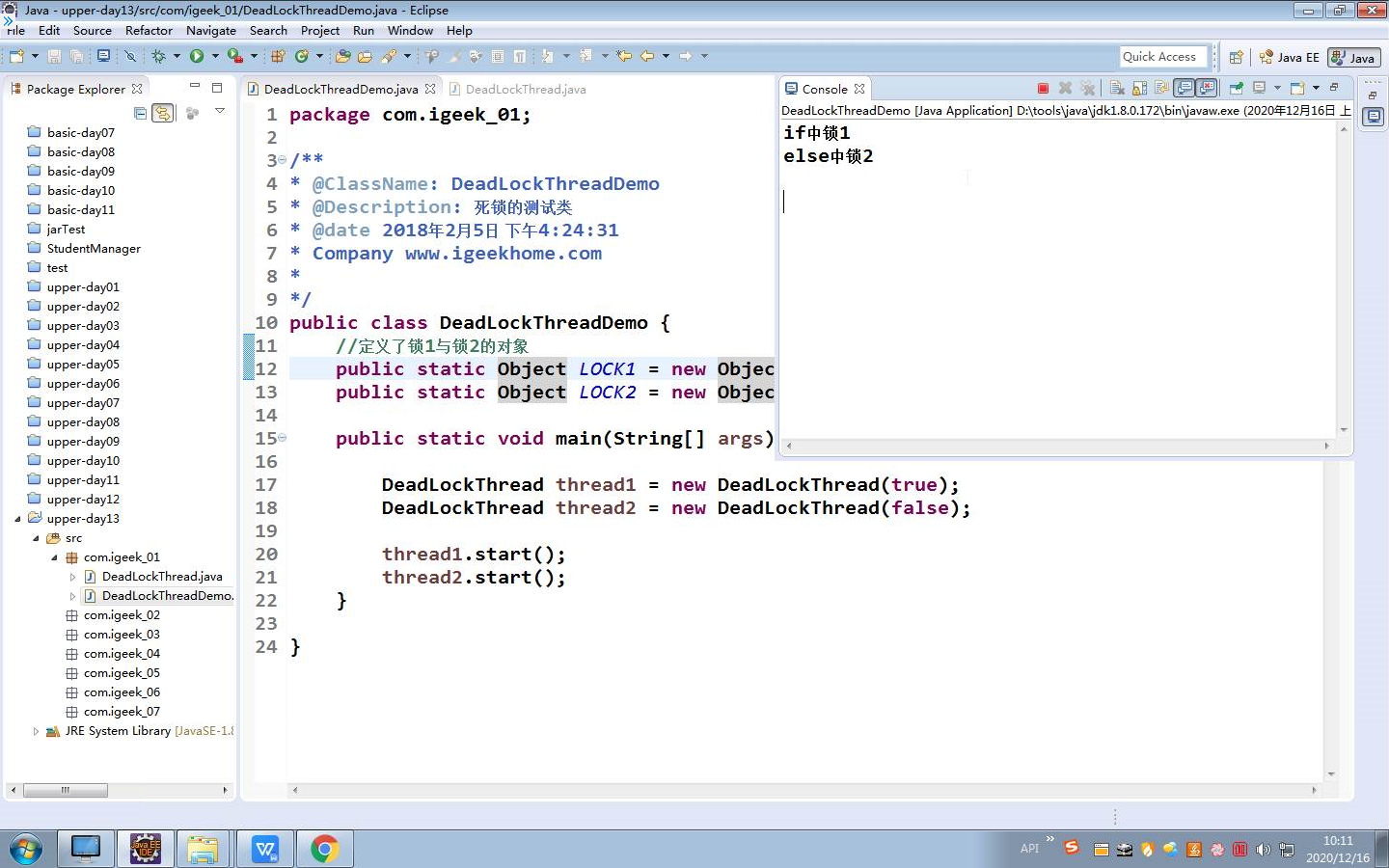Click the New Java Class icon
Viewport: 1389px width, 868px height.
(302, 56)
